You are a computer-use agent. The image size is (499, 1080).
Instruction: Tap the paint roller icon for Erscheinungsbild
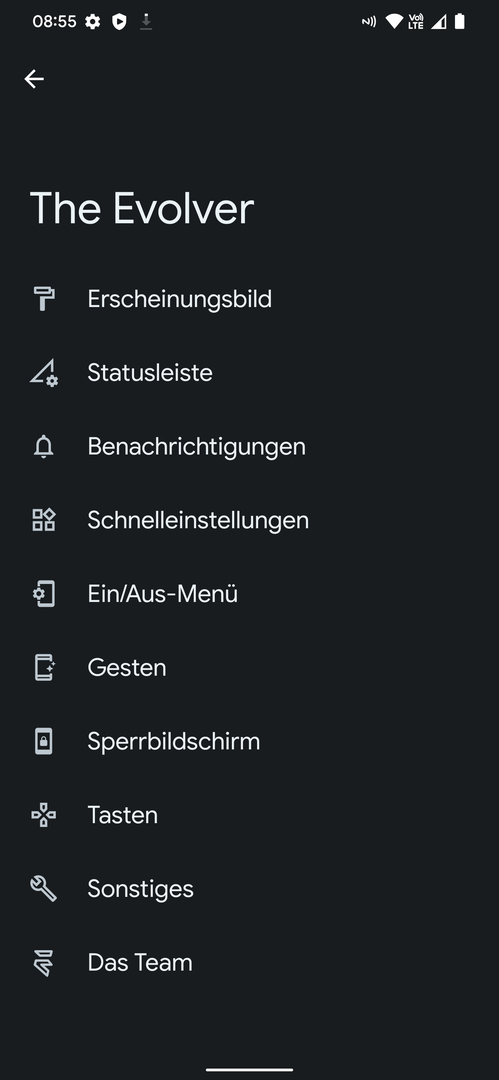[x=44, y=299]
